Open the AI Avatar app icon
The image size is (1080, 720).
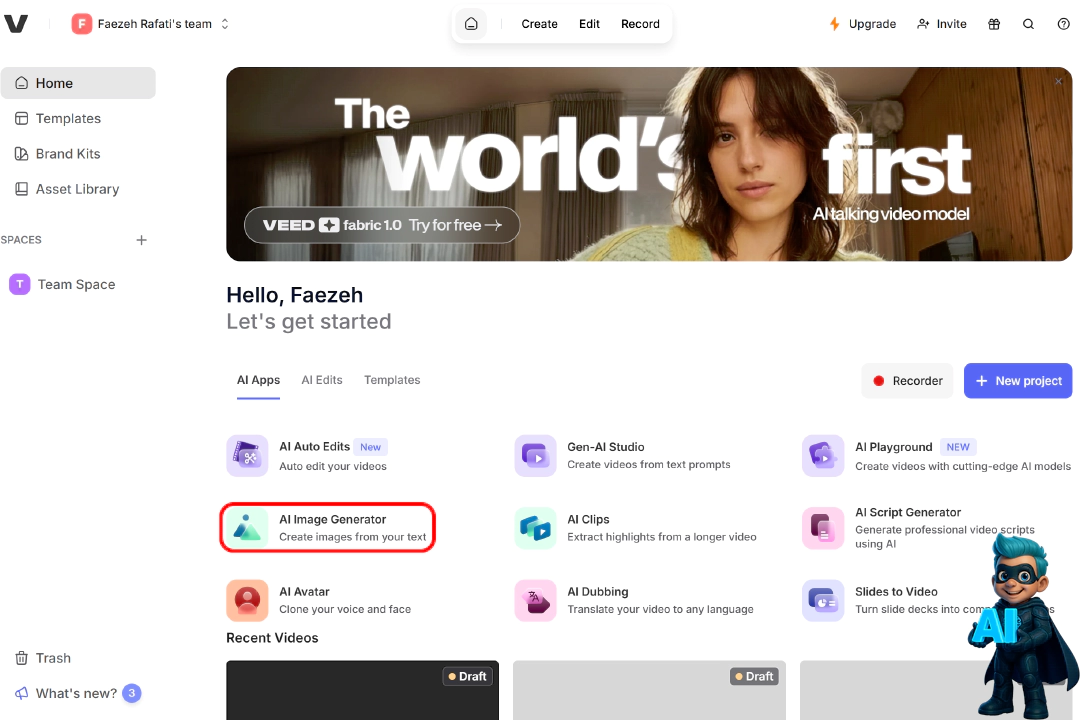coord(247,600)
